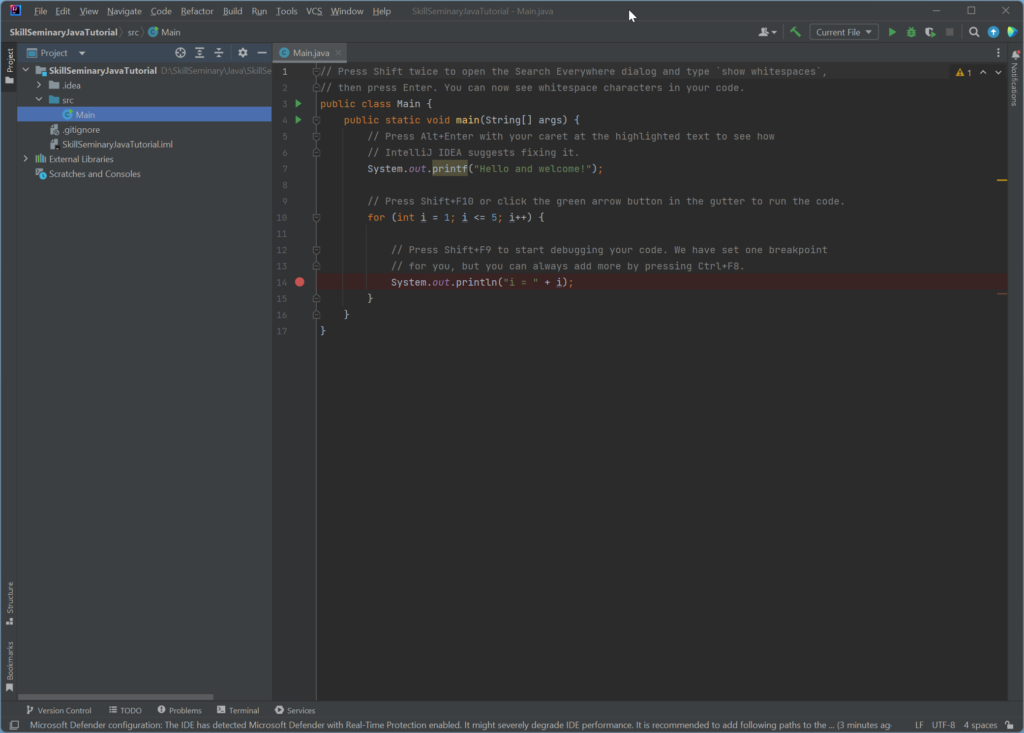Open the 4 spaces indent settings
Viewport: 1024px width, 733px height.
click(980, 725)
